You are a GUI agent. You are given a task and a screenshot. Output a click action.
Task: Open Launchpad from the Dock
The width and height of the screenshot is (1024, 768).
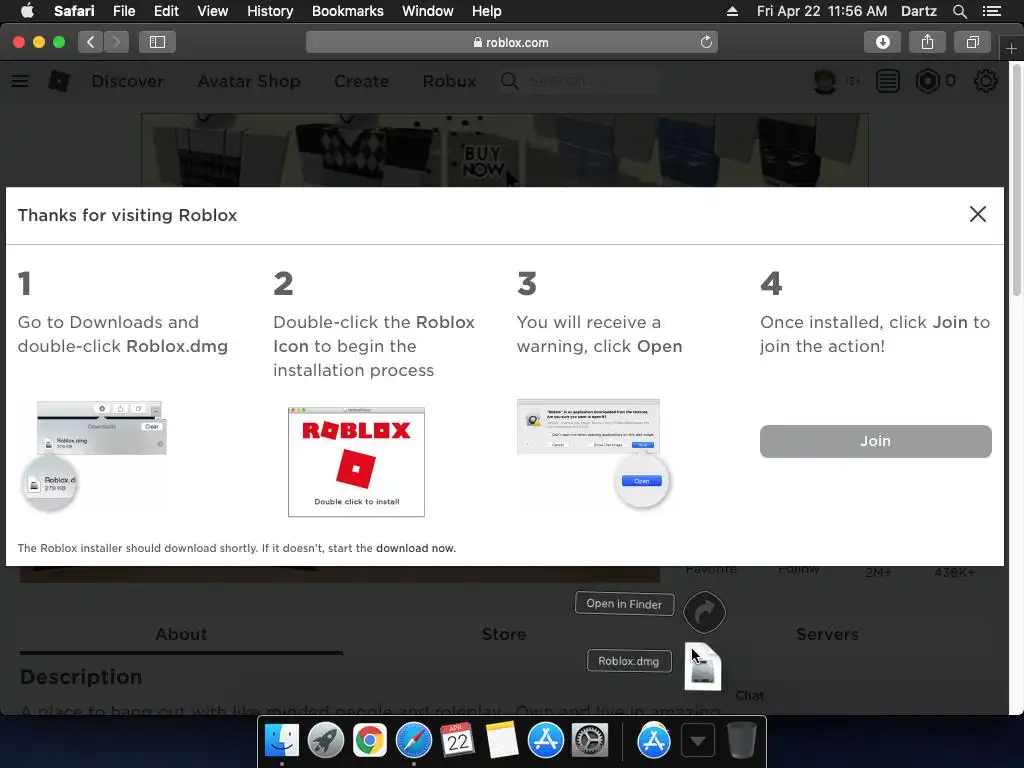click(325, 741)
